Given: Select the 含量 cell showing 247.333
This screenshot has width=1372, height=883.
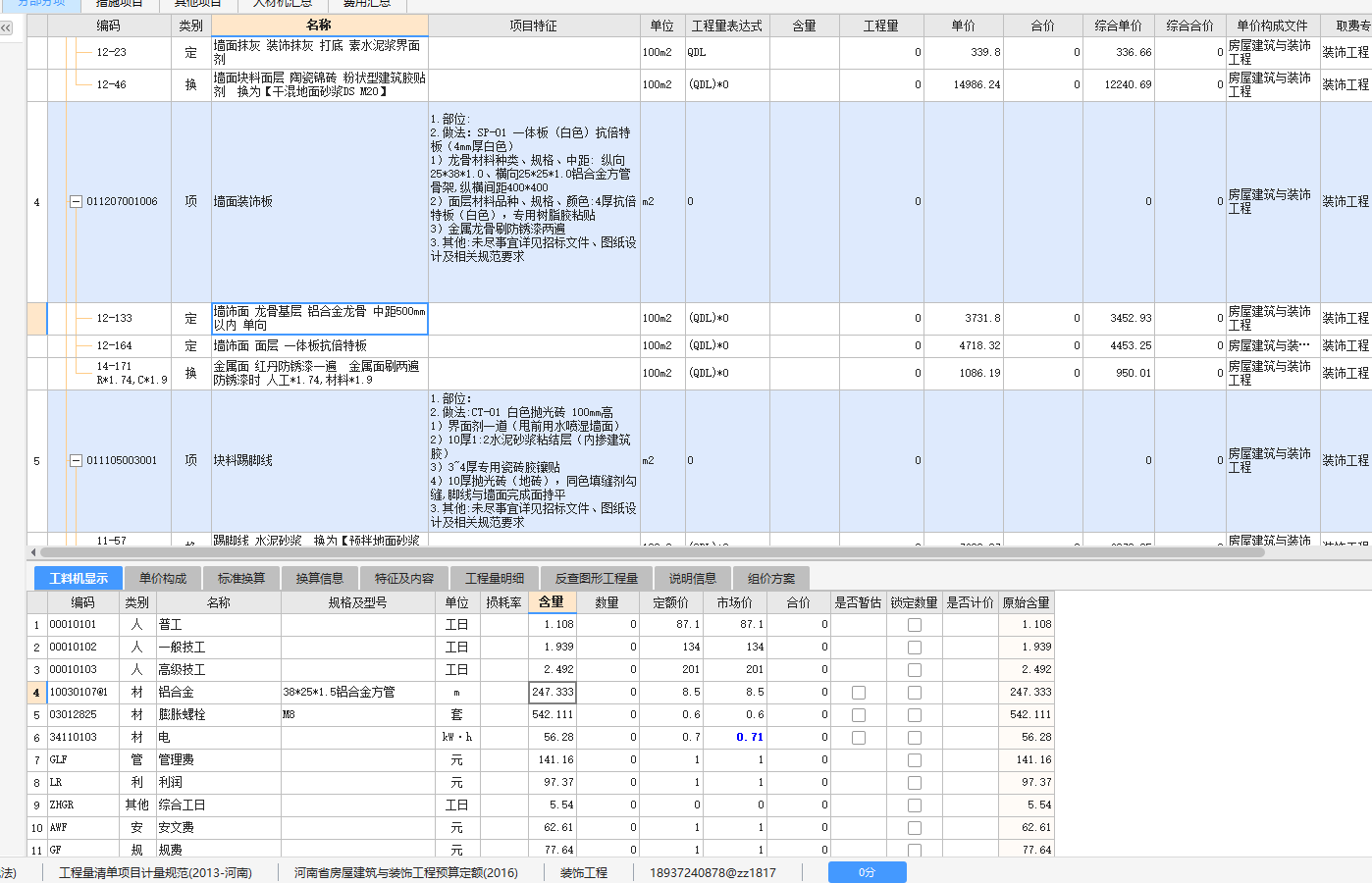Looking at the screenshot, I should [x=552, y=693].
